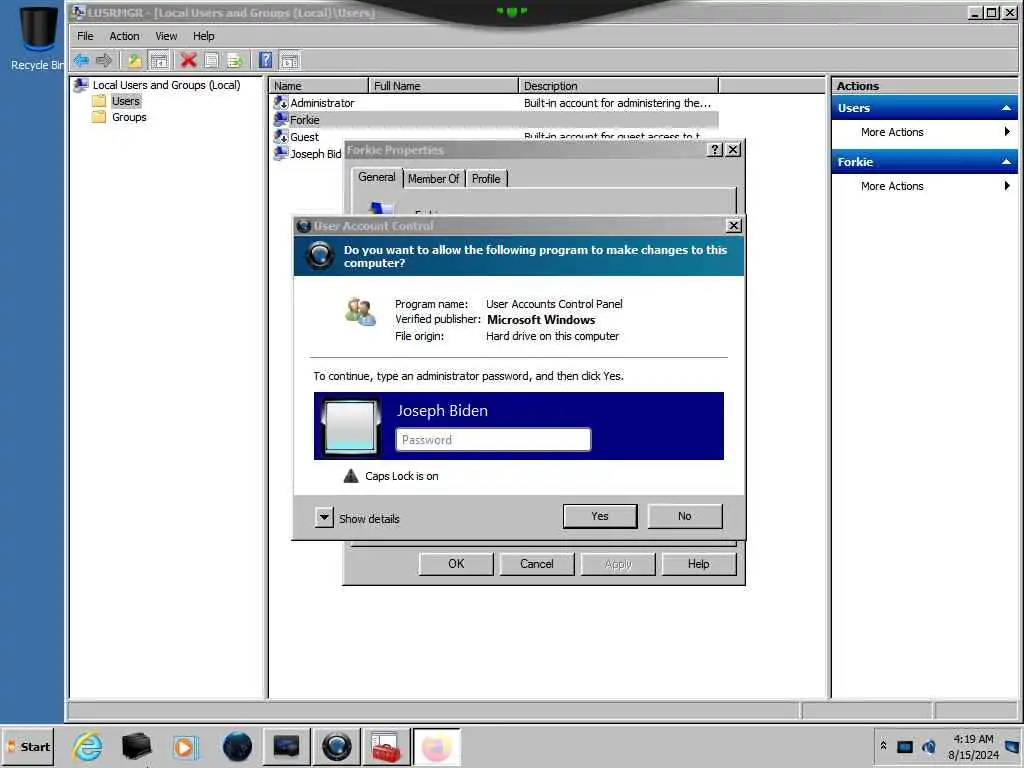The height and width of the screenshot is (768, 1024).
Task: Open More Actions submenu under Forkie
Action: pyautogui.click(x=924, y=186)
